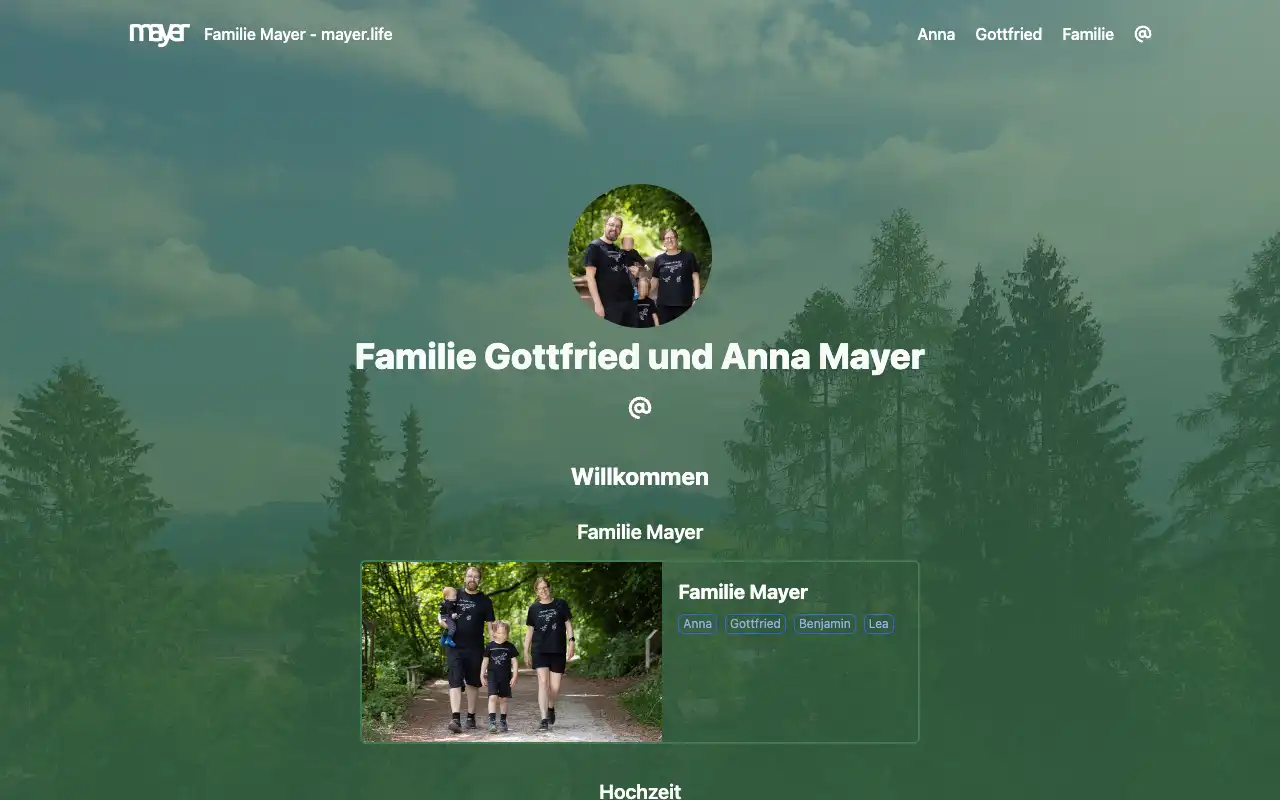1280x800 pixels.
Task: Click the @ icon below the family heading
Action: (640, 407)
